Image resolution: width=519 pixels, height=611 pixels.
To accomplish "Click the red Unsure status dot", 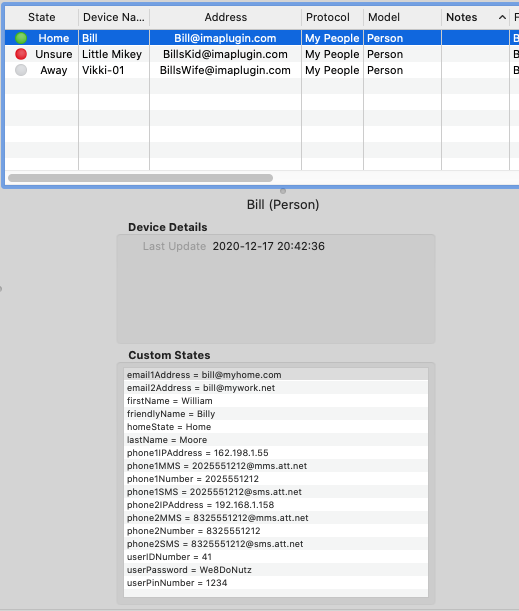I will coord(21,54).
